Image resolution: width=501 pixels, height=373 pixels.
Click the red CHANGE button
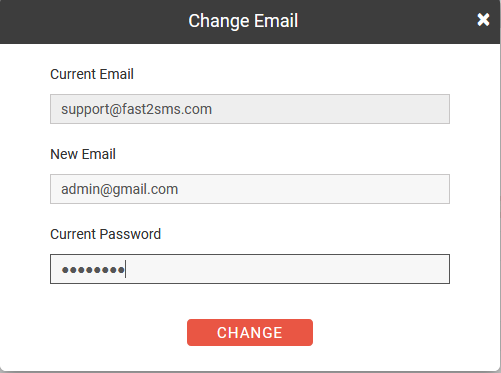click(x=250, y=332)
